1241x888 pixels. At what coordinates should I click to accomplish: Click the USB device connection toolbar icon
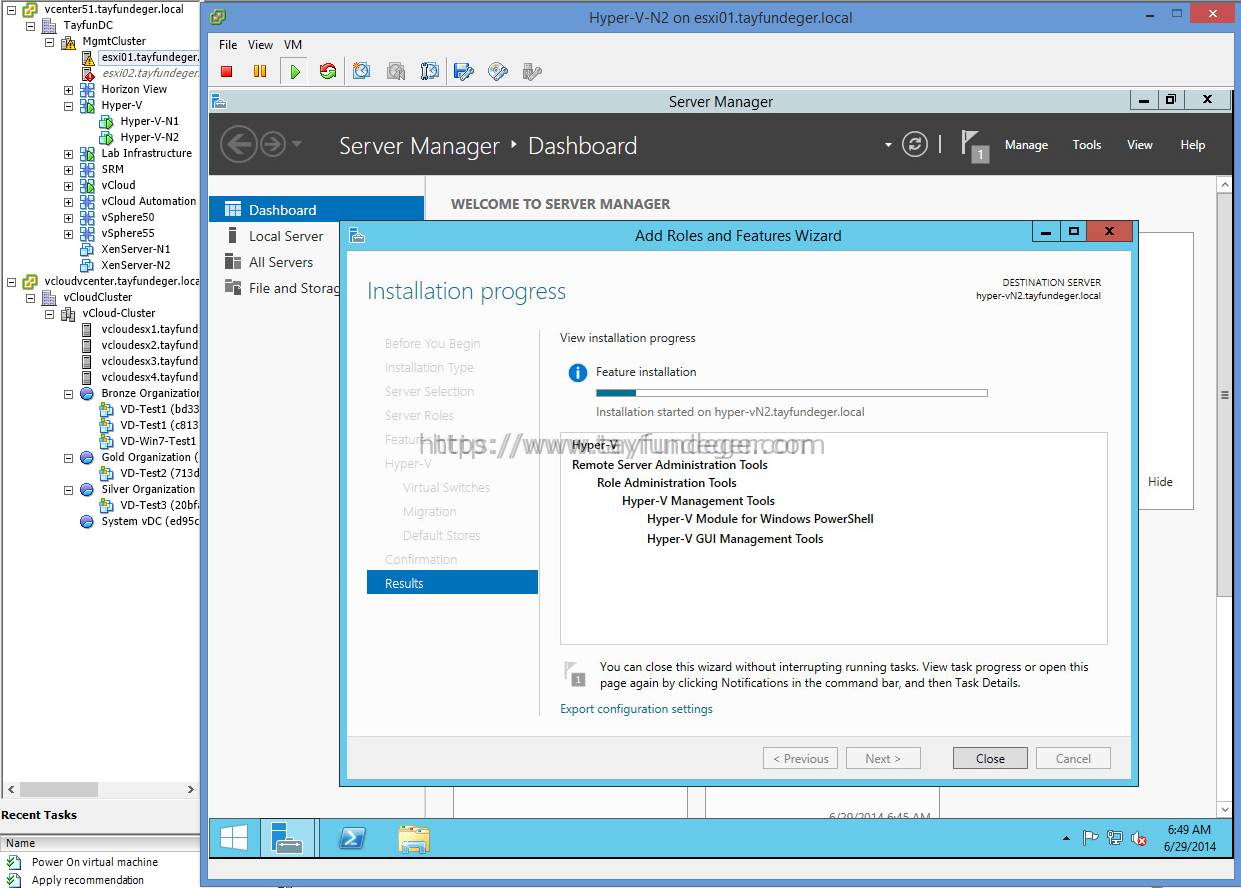[x=532, y=71]
